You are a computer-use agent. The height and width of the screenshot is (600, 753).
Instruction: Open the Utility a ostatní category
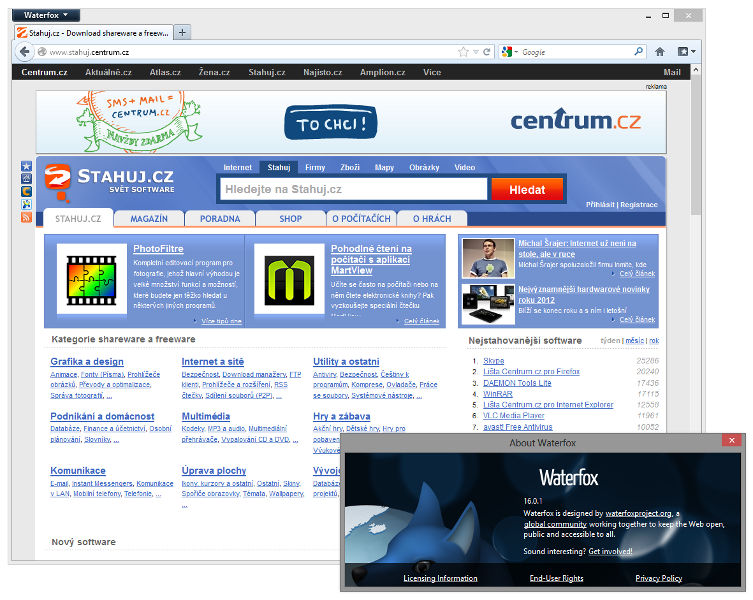(346, 362)
